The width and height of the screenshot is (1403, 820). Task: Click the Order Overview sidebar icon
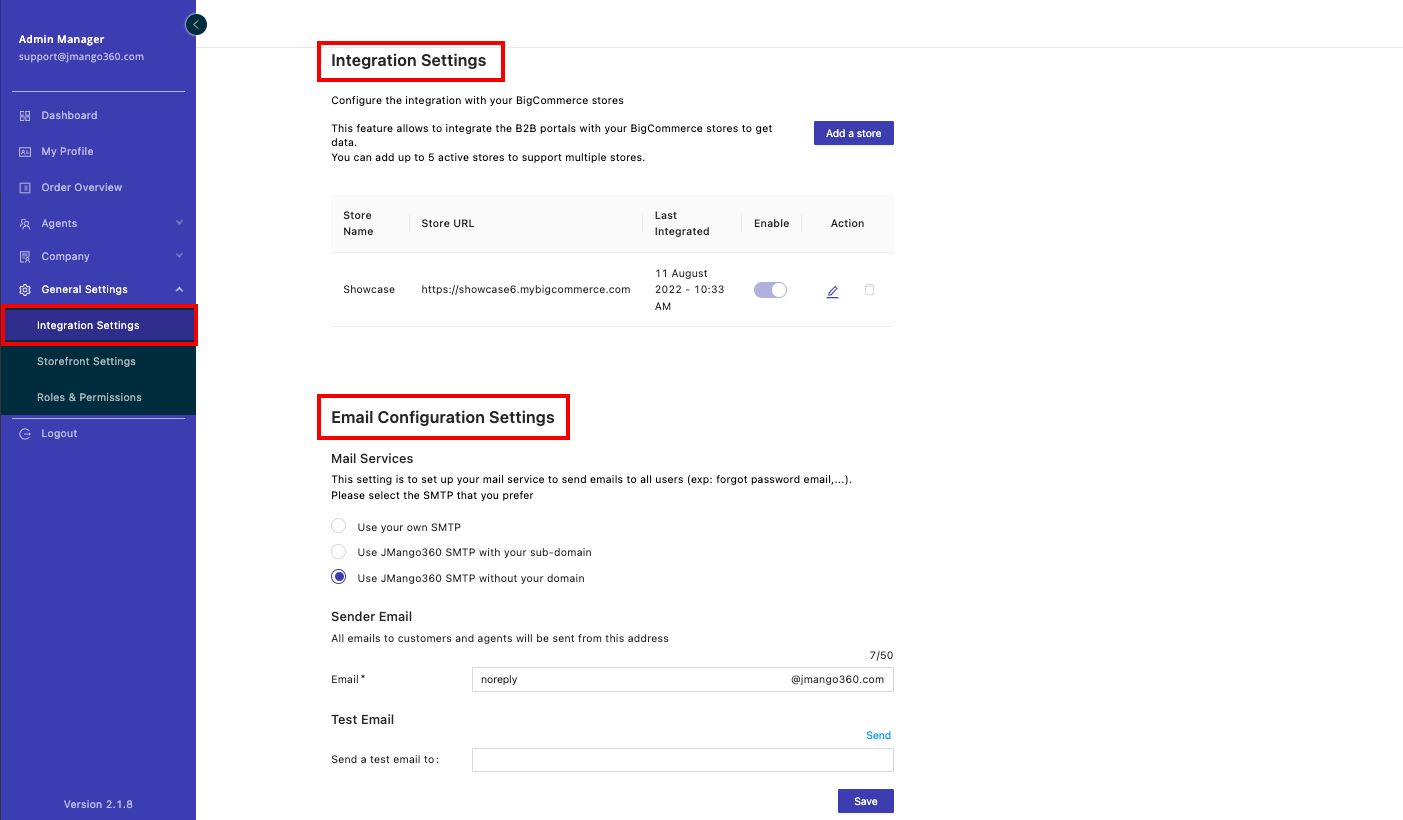click(x=25, y=188)
